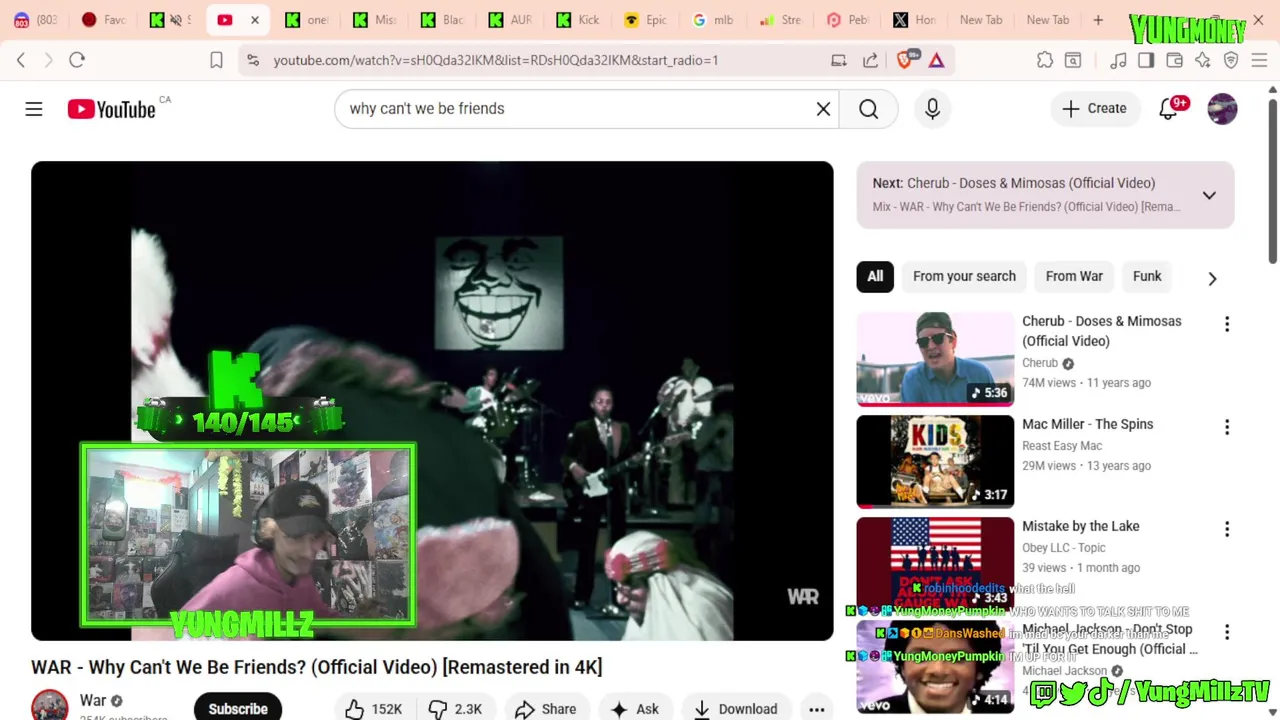Select the From War chip
Viewport: 1280px width, 720px height.
click(x=1074, y=276)
